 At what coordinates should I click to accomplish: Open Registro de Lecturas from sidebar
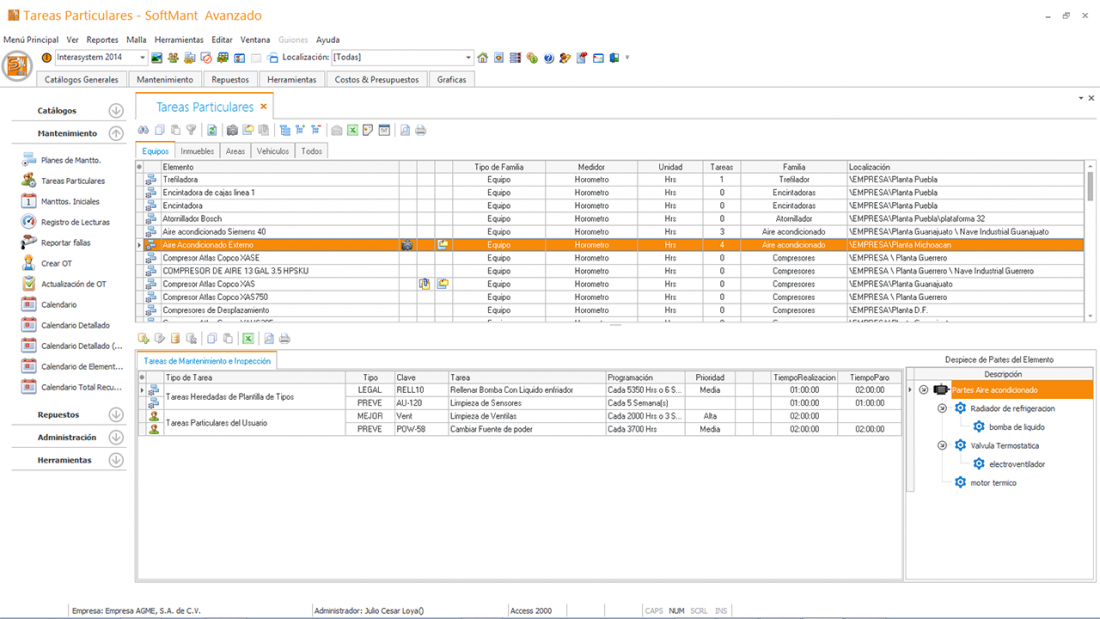point(75,222)
